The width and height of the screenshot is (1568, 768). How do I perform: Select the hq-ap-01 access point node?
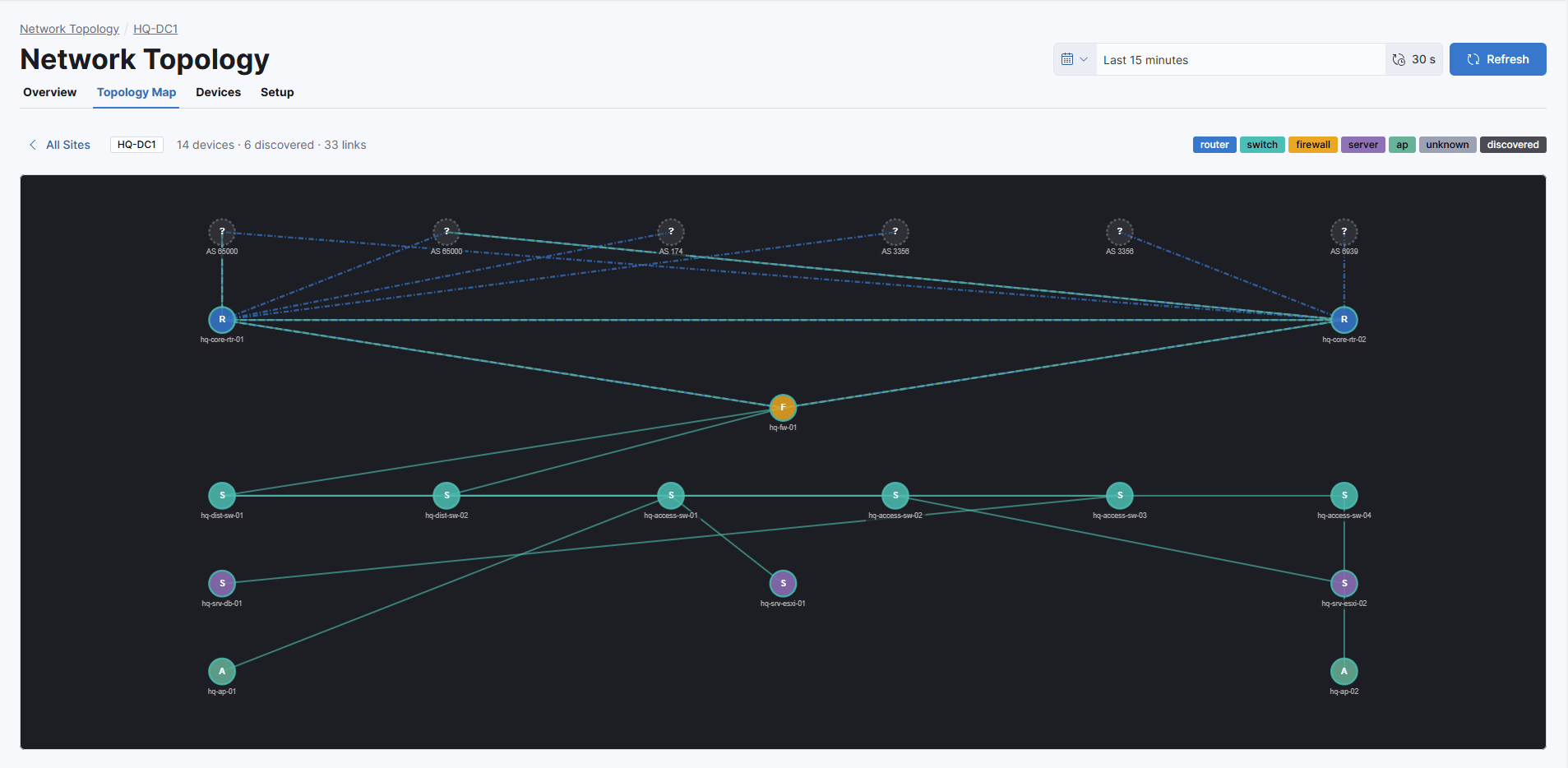coord(222,672)
